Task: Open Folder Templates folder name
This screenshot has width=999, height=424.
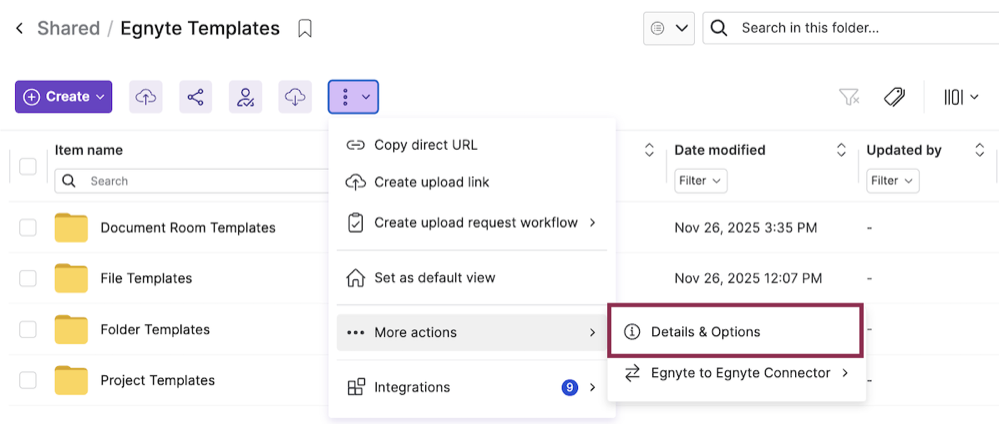Action: point(155,330)
